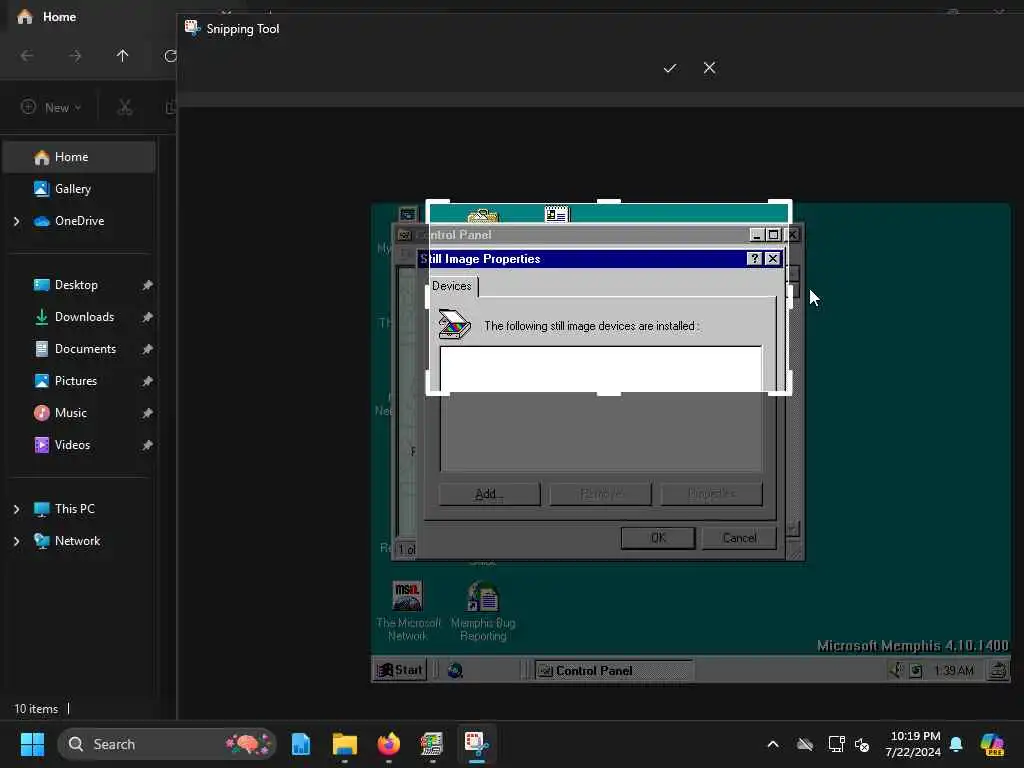Select Home in the navigation pane
This screenshot has width=1024, height=768.
click(80, 157)
